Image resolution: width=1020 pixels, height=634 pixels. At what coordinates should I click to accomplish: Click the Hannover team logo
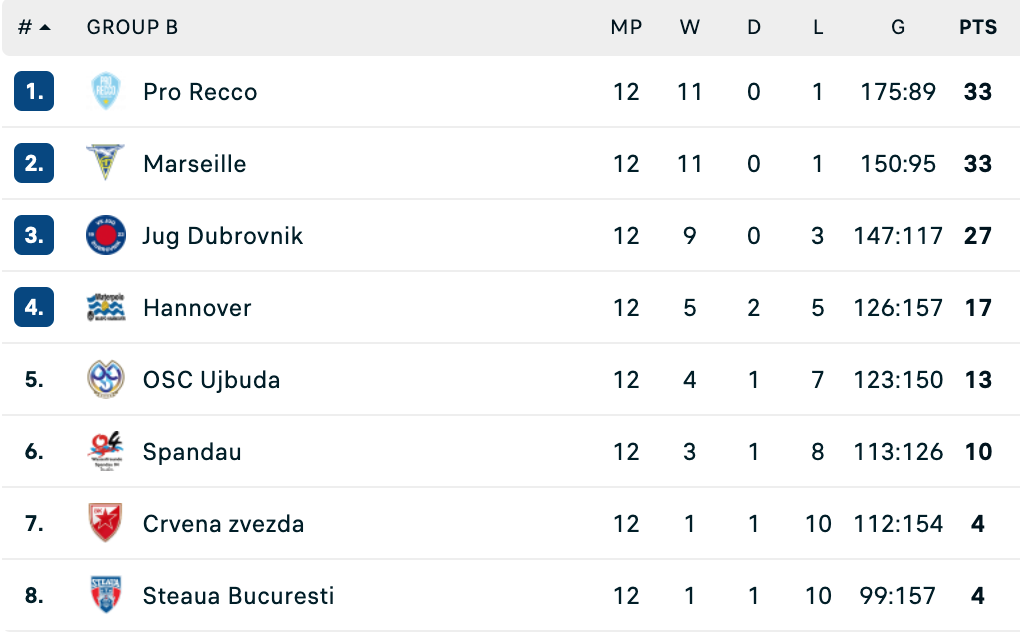click(105, 308)
